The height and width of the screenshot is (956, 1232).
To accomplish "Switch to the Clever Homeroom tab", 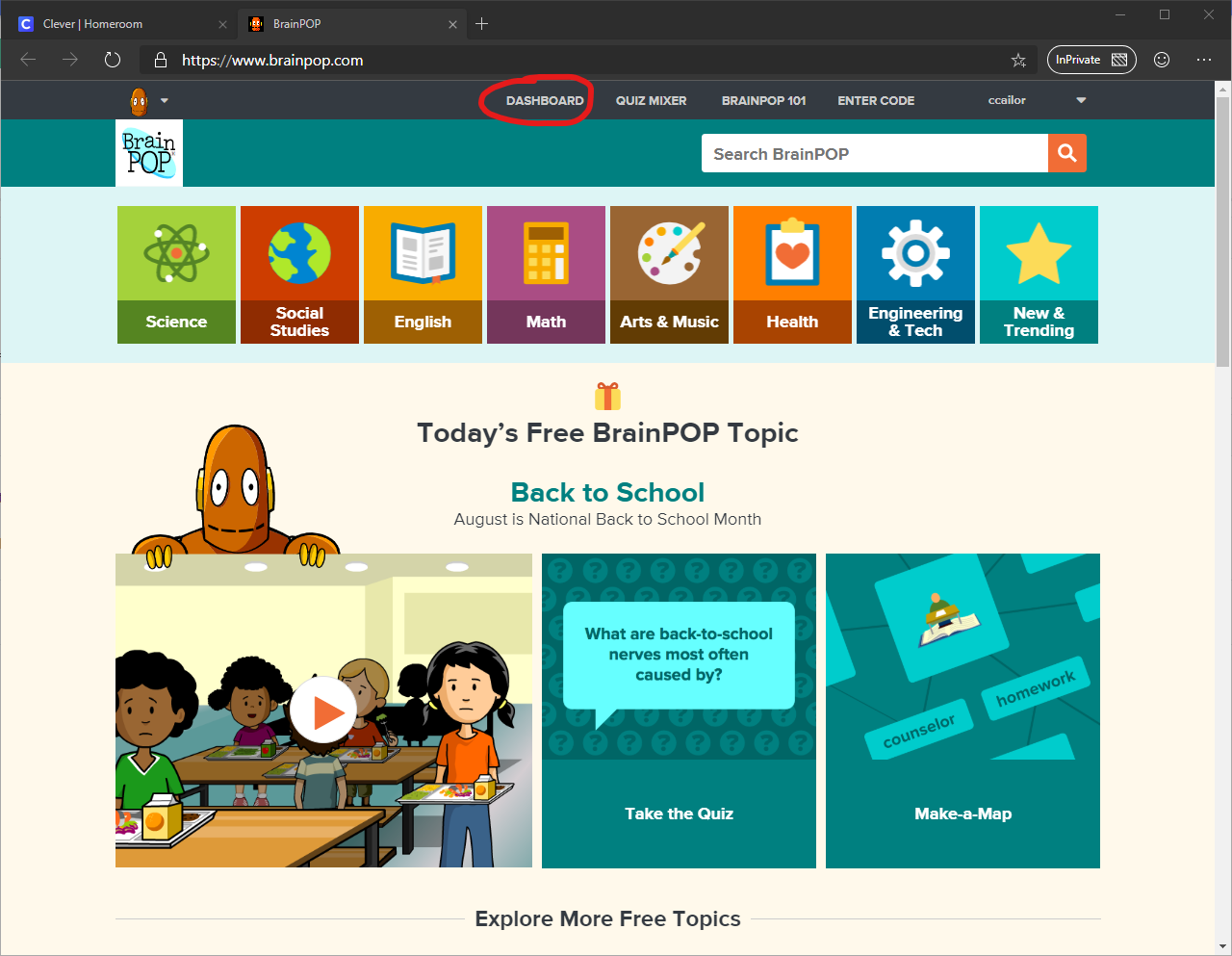I will (x=115, y=23).
